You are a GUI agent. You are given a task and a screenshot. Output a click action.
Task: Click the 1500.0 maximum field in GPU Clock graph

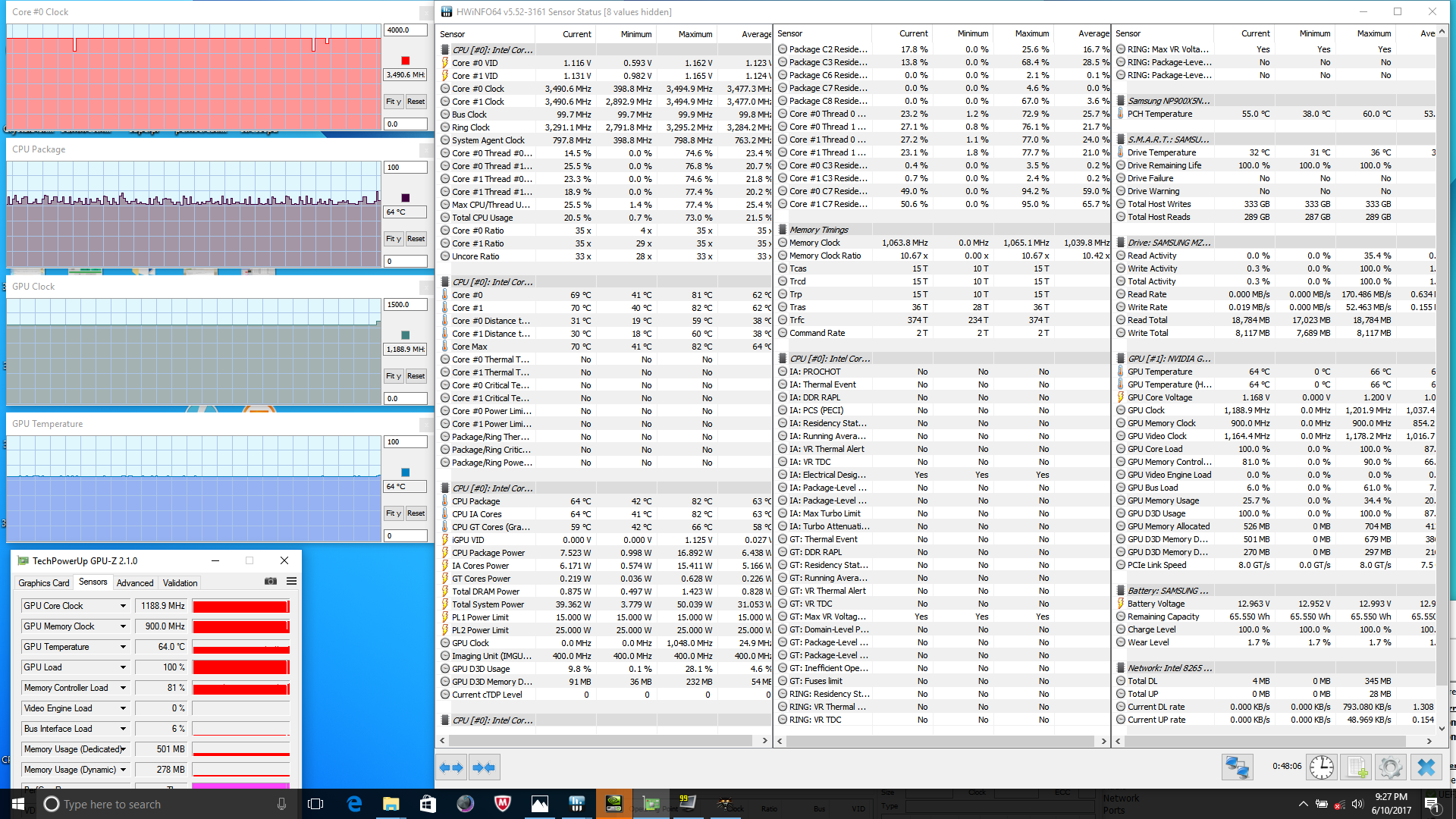click(x=406, y=305)
